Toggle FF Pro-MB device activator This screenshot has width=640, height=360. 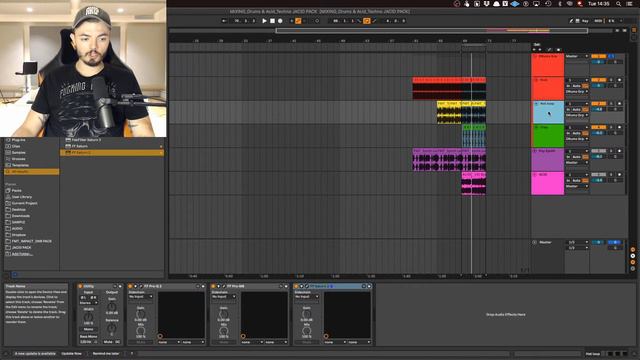[x=213, y=287]
